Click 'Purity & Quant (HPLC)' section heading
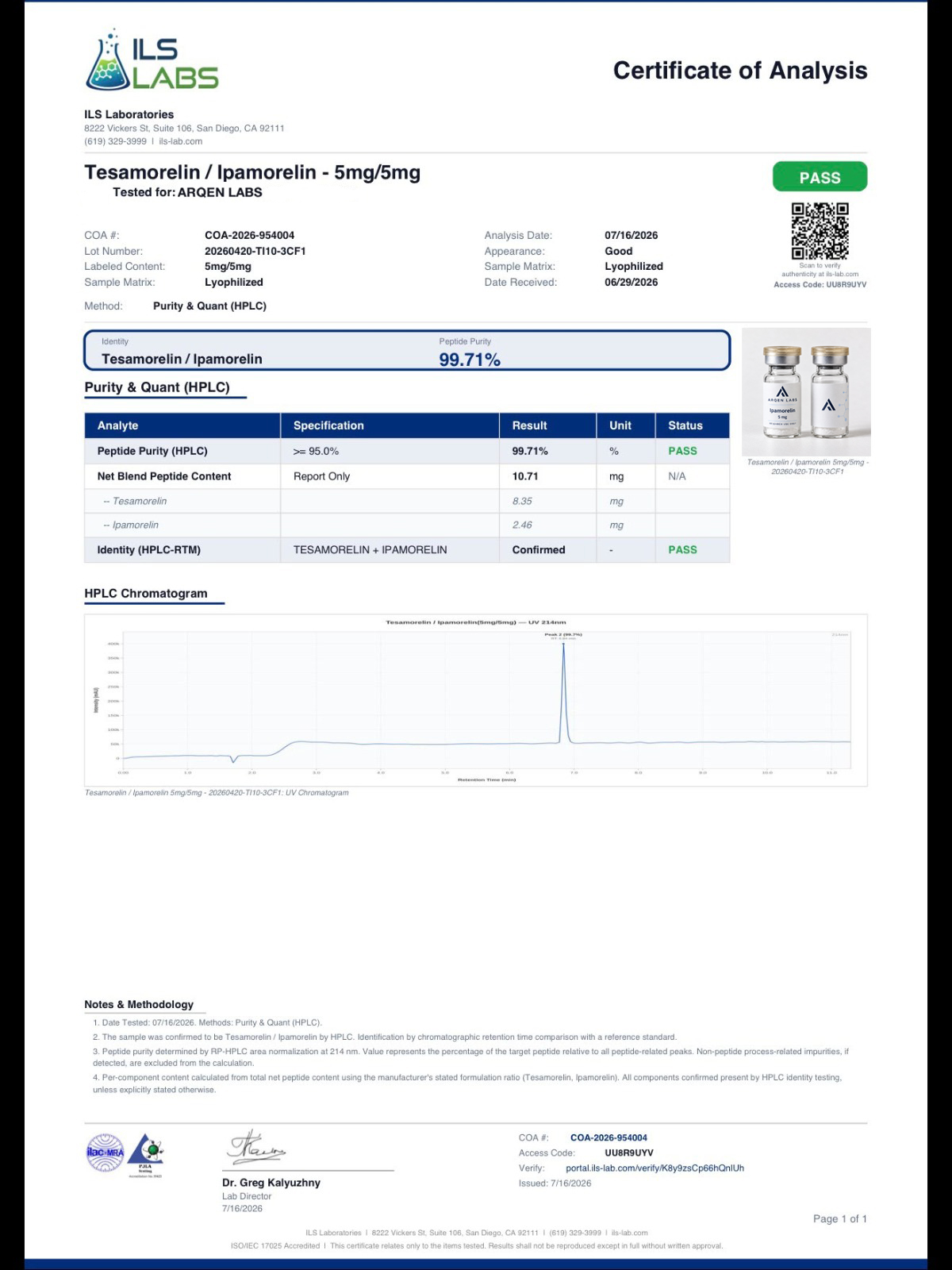The height and width of the screenshot is (1270, 952). (157, 387)
